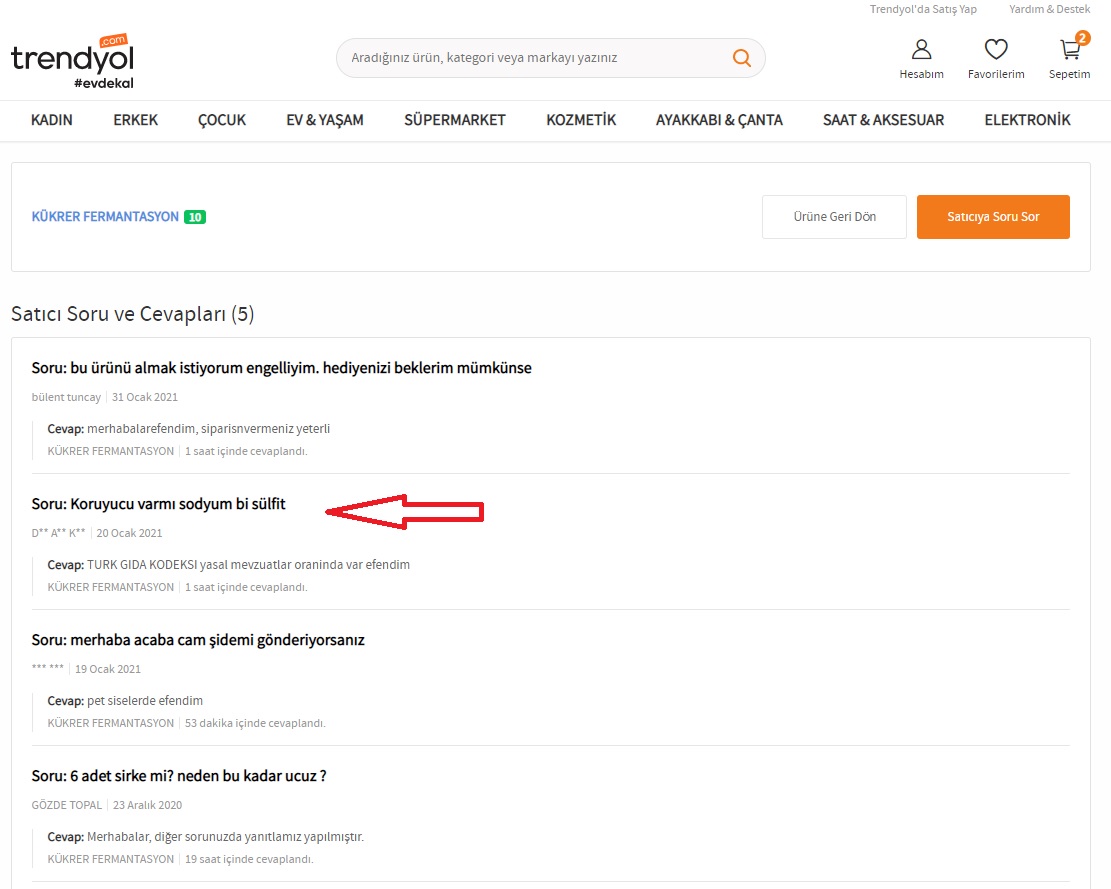Click the Satıcıya Soru Sor button
1111x889 pixels.
click(x=993, y=217)
